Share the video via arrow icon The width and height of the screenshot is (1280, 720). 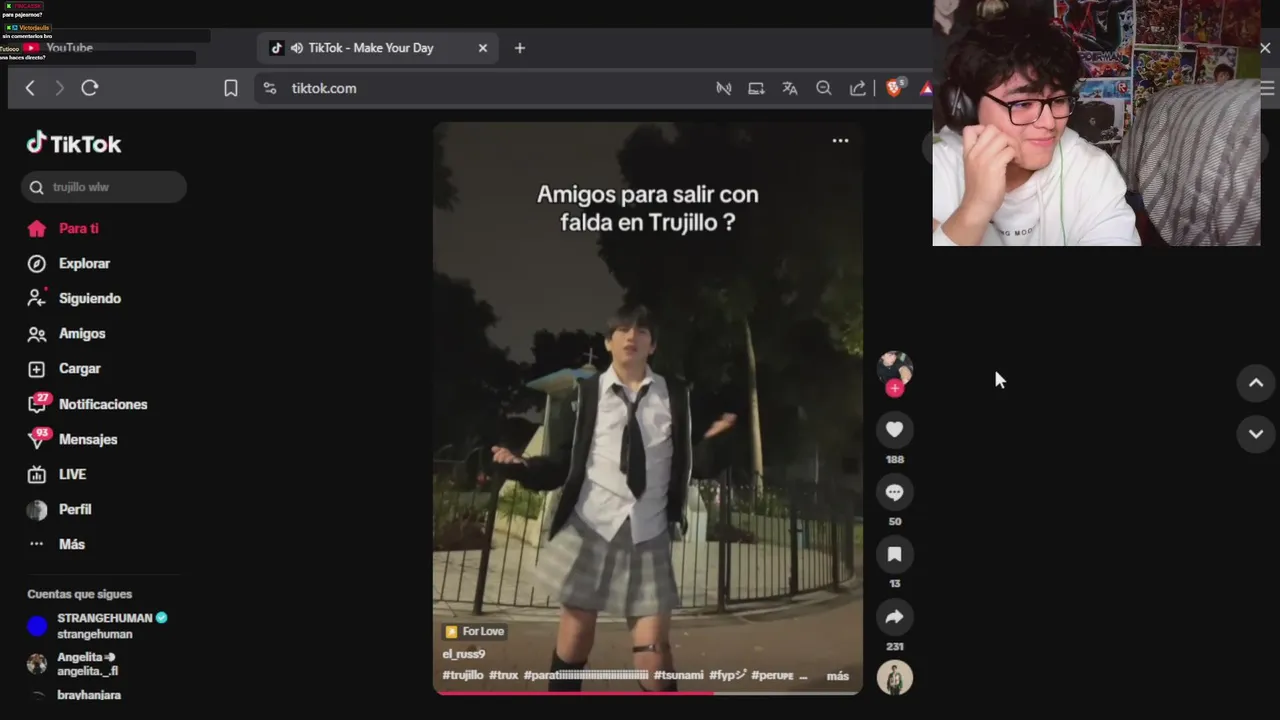pyautogui.click(x=895, y=617)
